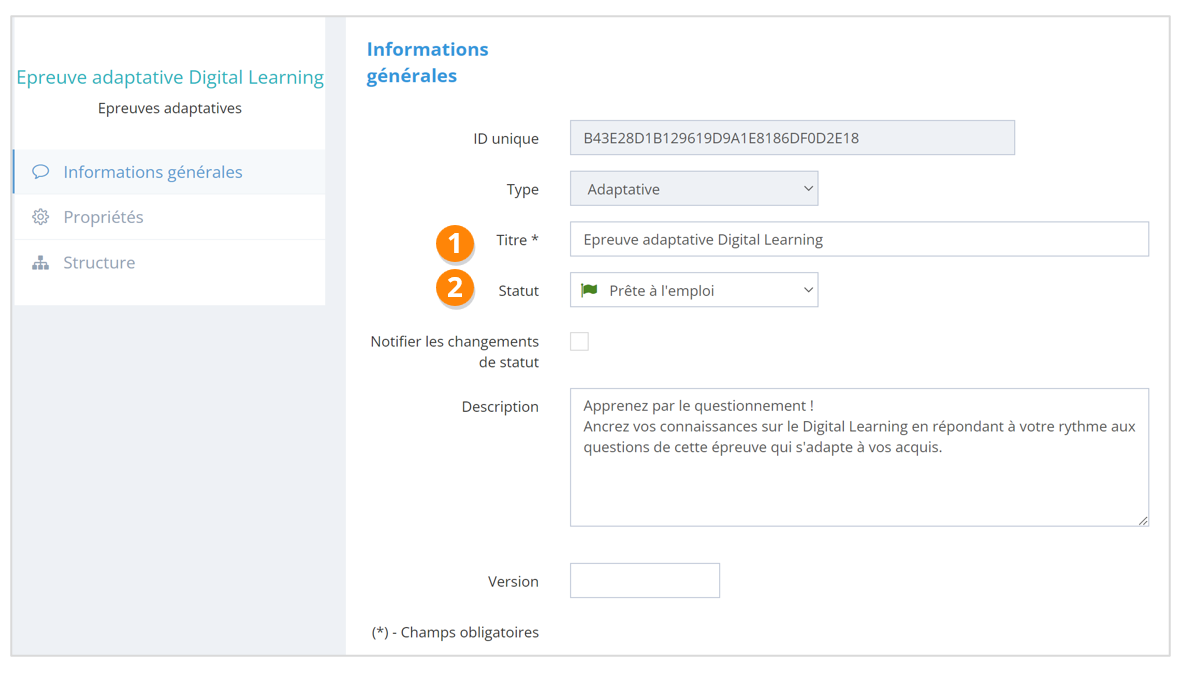1201x683 pixels.
Task: Open the Type dropdown showing Adaptative
Action: click(693, 189)
